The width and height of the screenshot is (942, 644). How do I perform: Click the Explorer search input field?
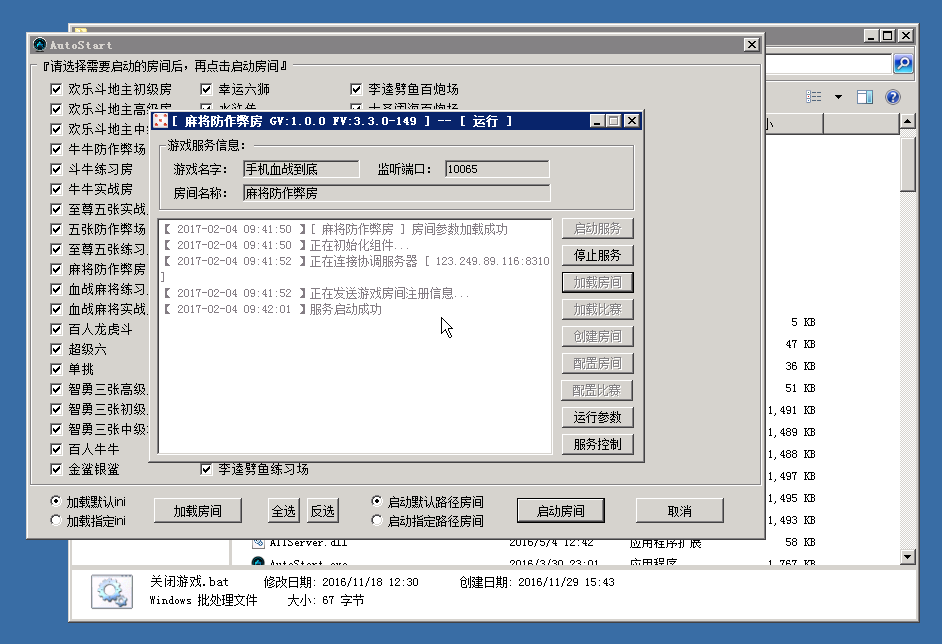828,64
